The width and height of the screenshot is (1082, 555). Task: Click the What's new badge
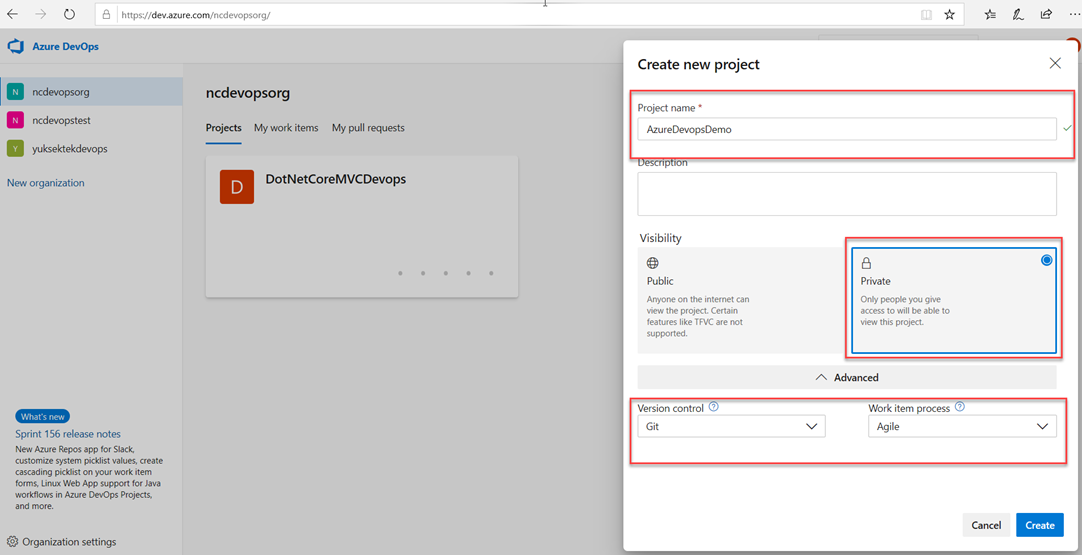tap(43, 416)
